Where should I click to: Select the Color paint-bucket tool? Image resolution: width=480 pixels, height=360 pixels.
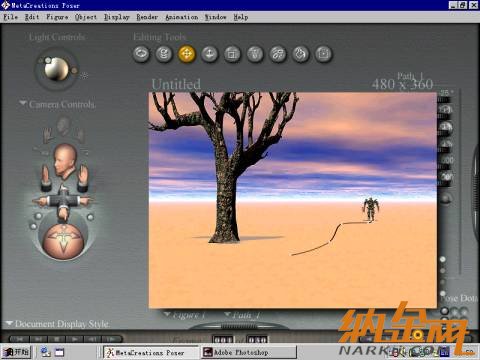click(301, 54)
